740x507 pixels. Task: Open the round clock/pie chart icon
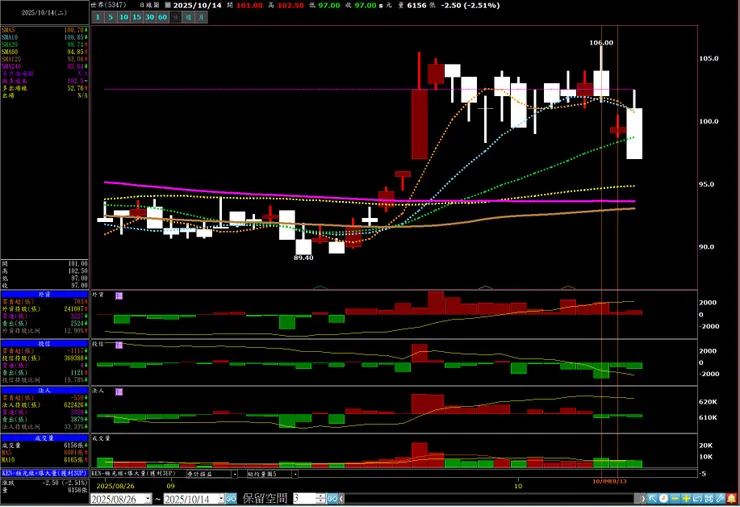[x=664, y=499]
